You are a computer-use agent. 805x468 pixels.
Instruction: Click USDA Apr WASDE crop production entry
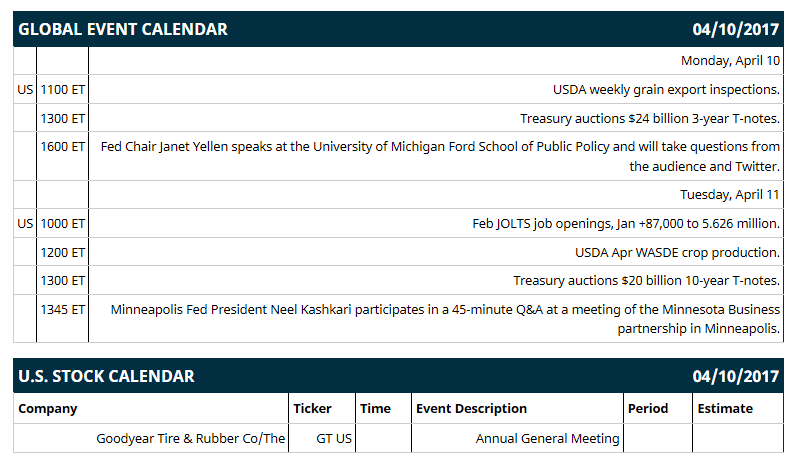[x=677, y=252]
